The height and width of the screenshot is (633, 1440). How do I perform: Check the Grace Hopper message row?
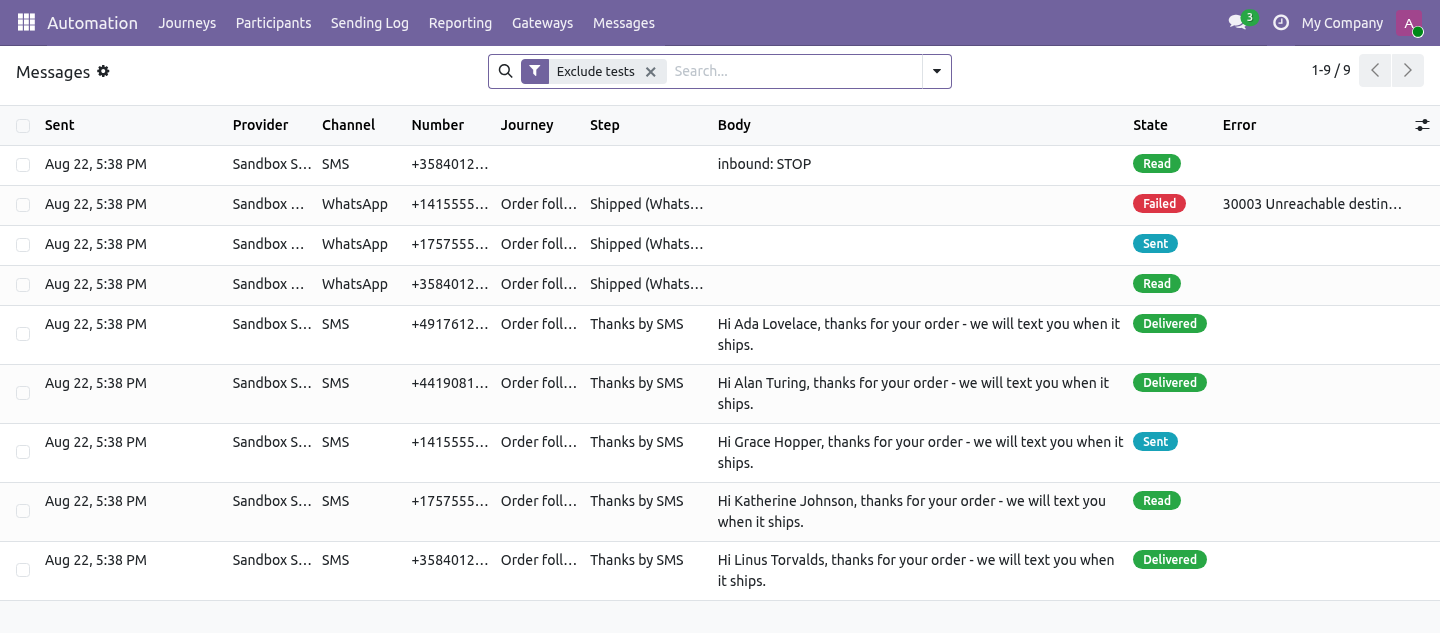tap(23, 452)
